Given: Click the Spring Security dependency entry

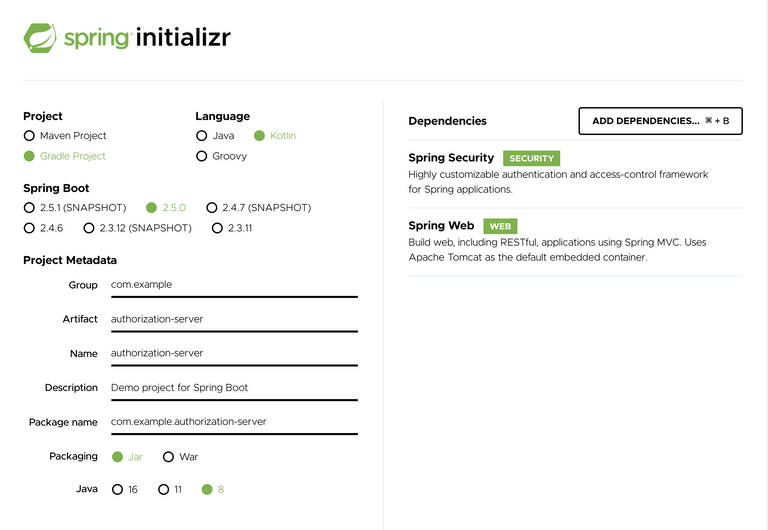Looking at the screenshot, I should [576, 173].
